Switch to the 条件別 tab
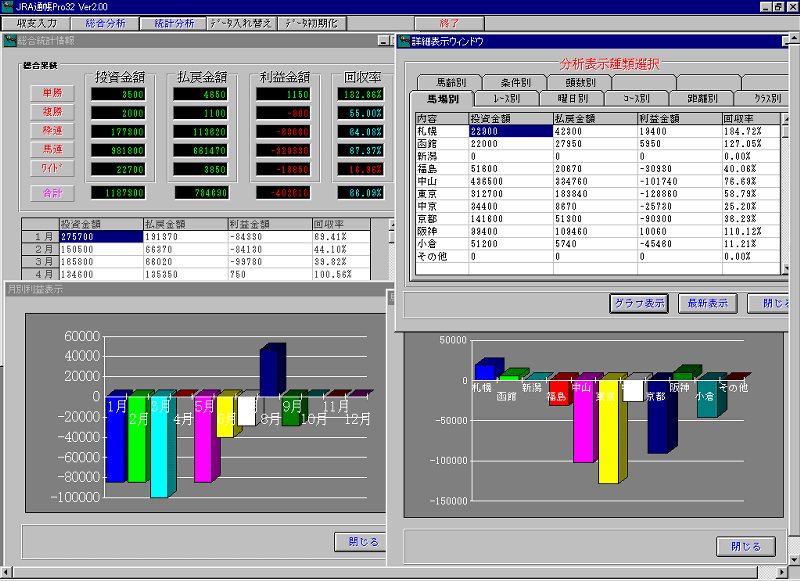Screen dimensions: 800x581 [x=509, y=82]
